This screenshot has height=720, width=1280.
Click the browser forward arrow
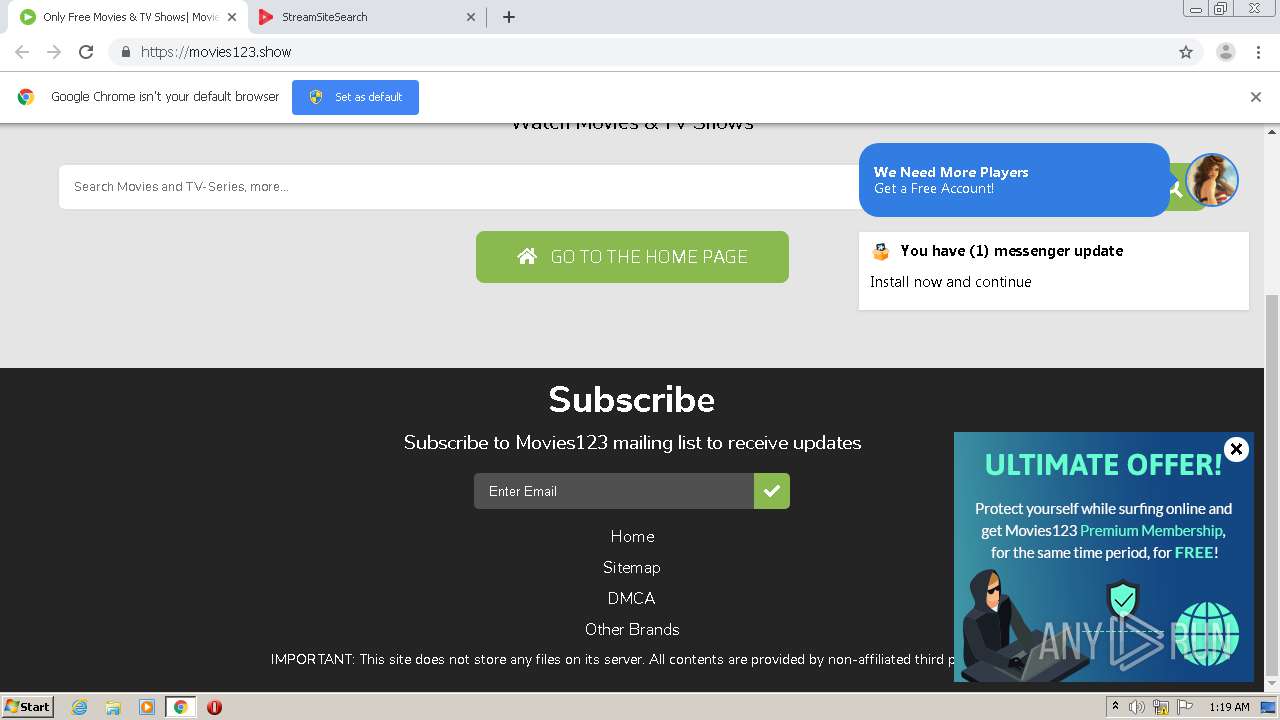point(54,52)
